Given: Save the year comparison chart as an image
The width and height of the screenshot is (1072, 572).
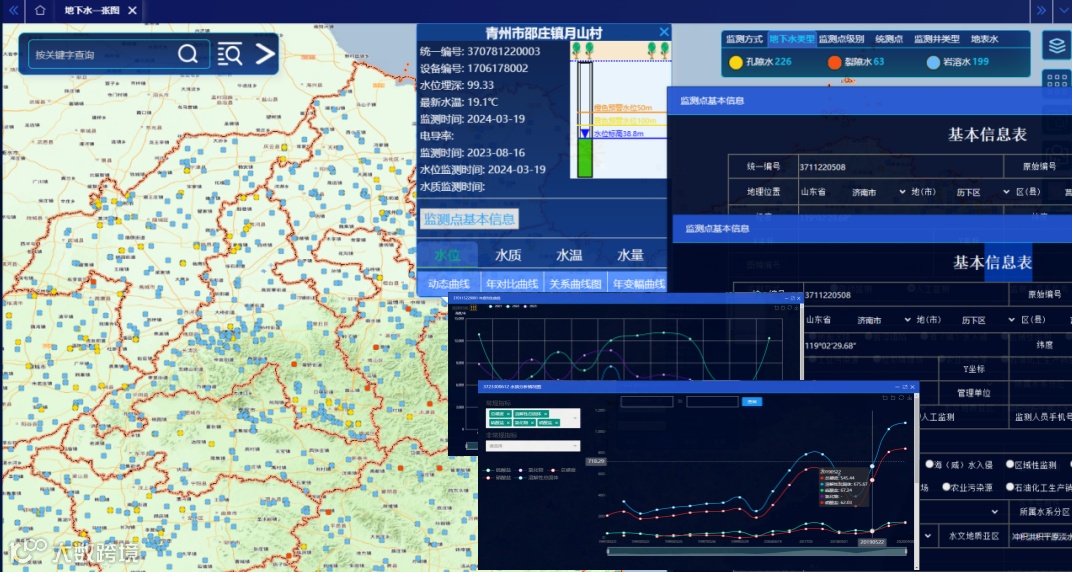Looking at the screenshot, I should pyautogui.click(x=796, y=308).
